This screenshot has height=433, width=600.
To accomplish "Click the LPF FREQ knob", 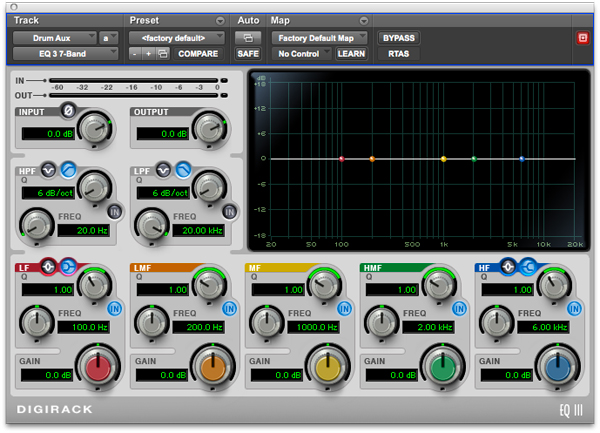I will 152,226.
